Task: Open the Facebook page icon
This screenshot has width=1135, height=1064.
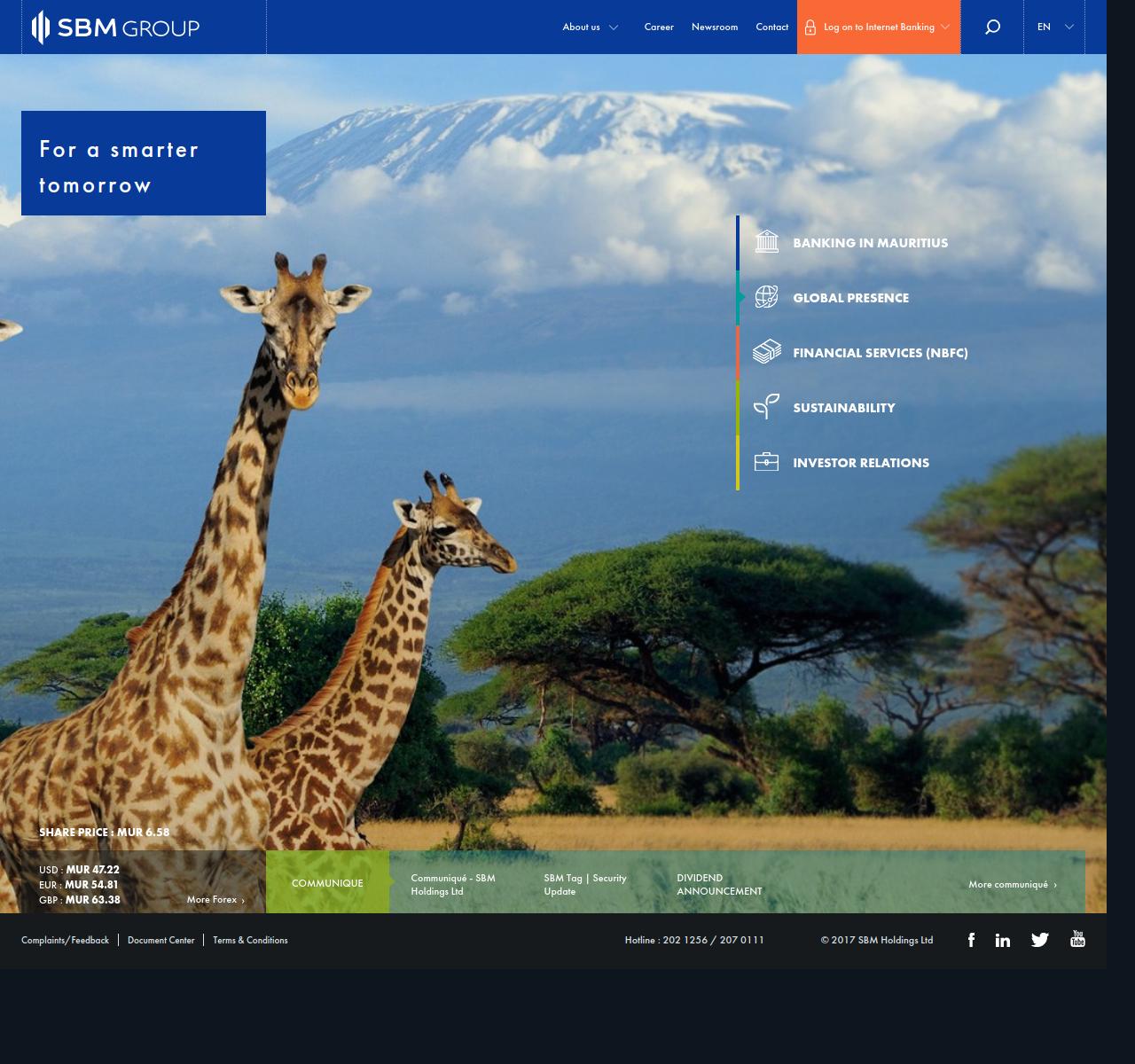Action: [971, 940]
